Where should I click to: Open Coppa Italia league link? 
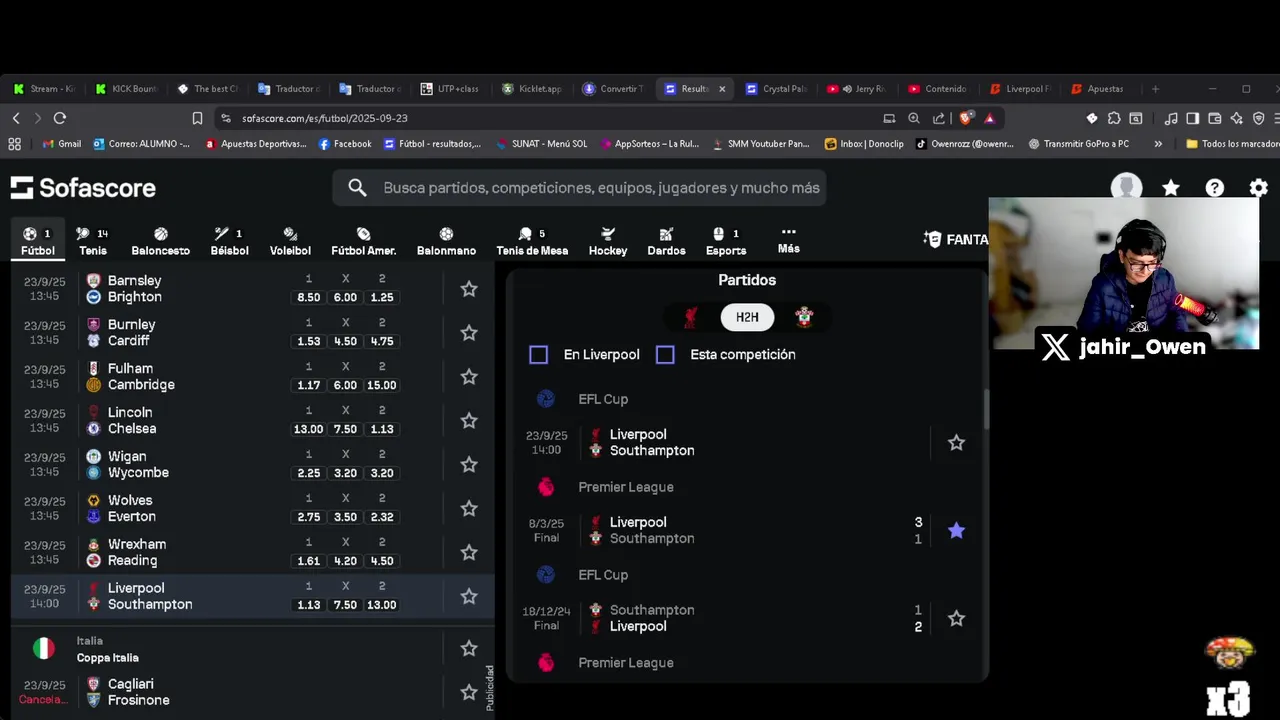pyautogui.click(x=107, y=658)
